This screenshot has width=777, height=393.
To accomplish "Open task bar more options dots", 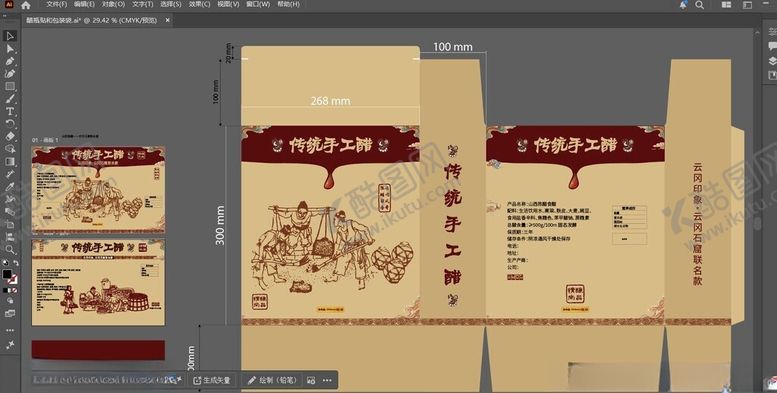I will coord(327,380).
